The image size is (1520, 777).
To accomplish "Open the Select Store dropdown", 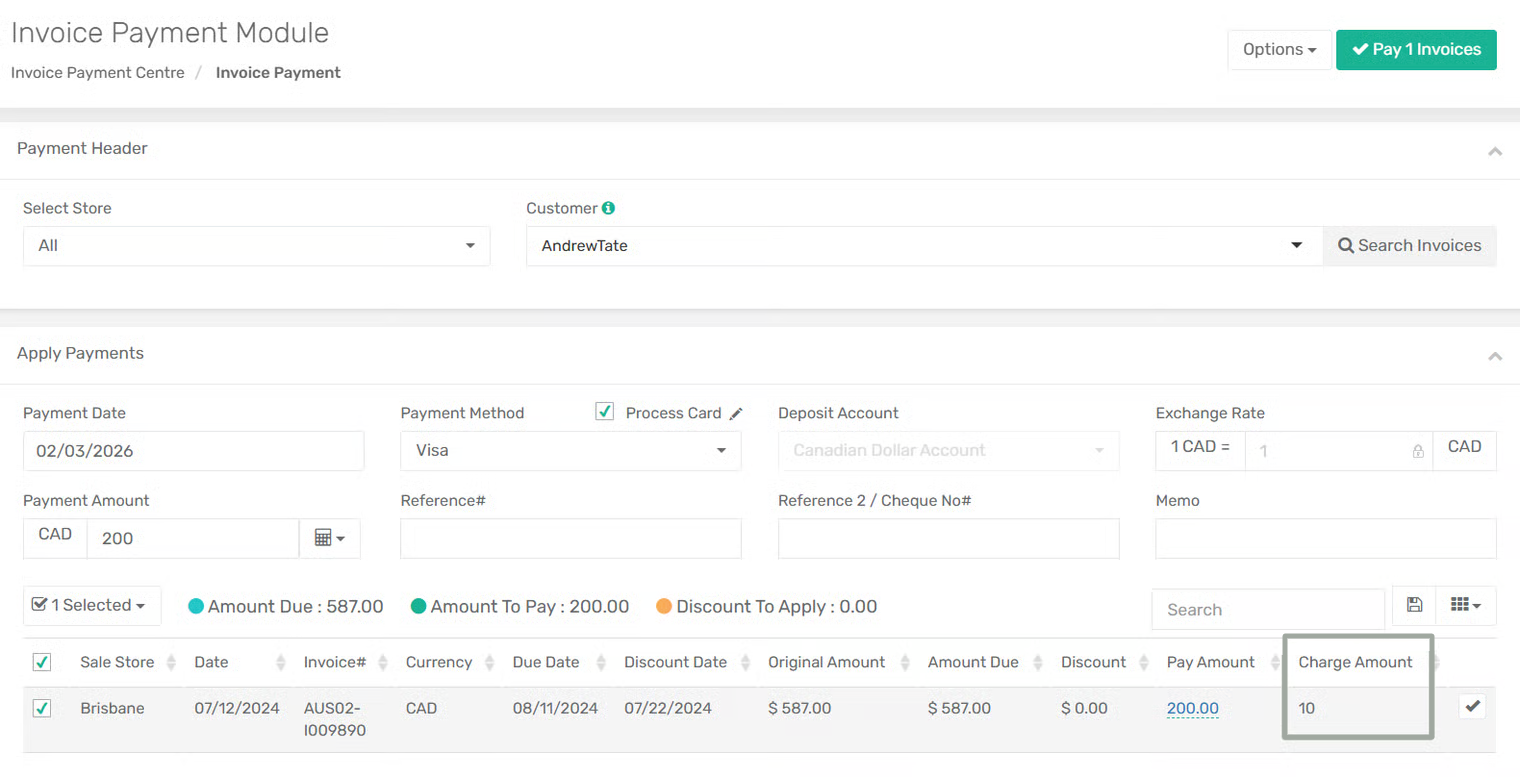I will (256, 246).
